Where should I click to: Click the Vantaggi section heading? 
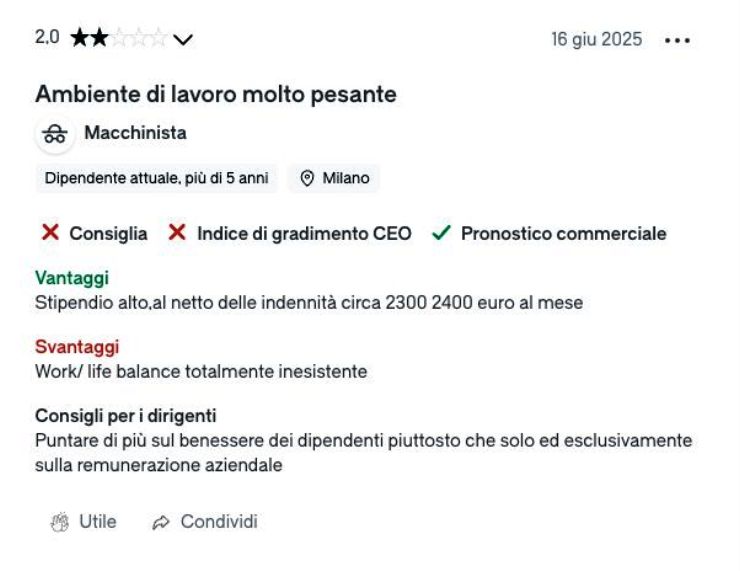[72, 278]
